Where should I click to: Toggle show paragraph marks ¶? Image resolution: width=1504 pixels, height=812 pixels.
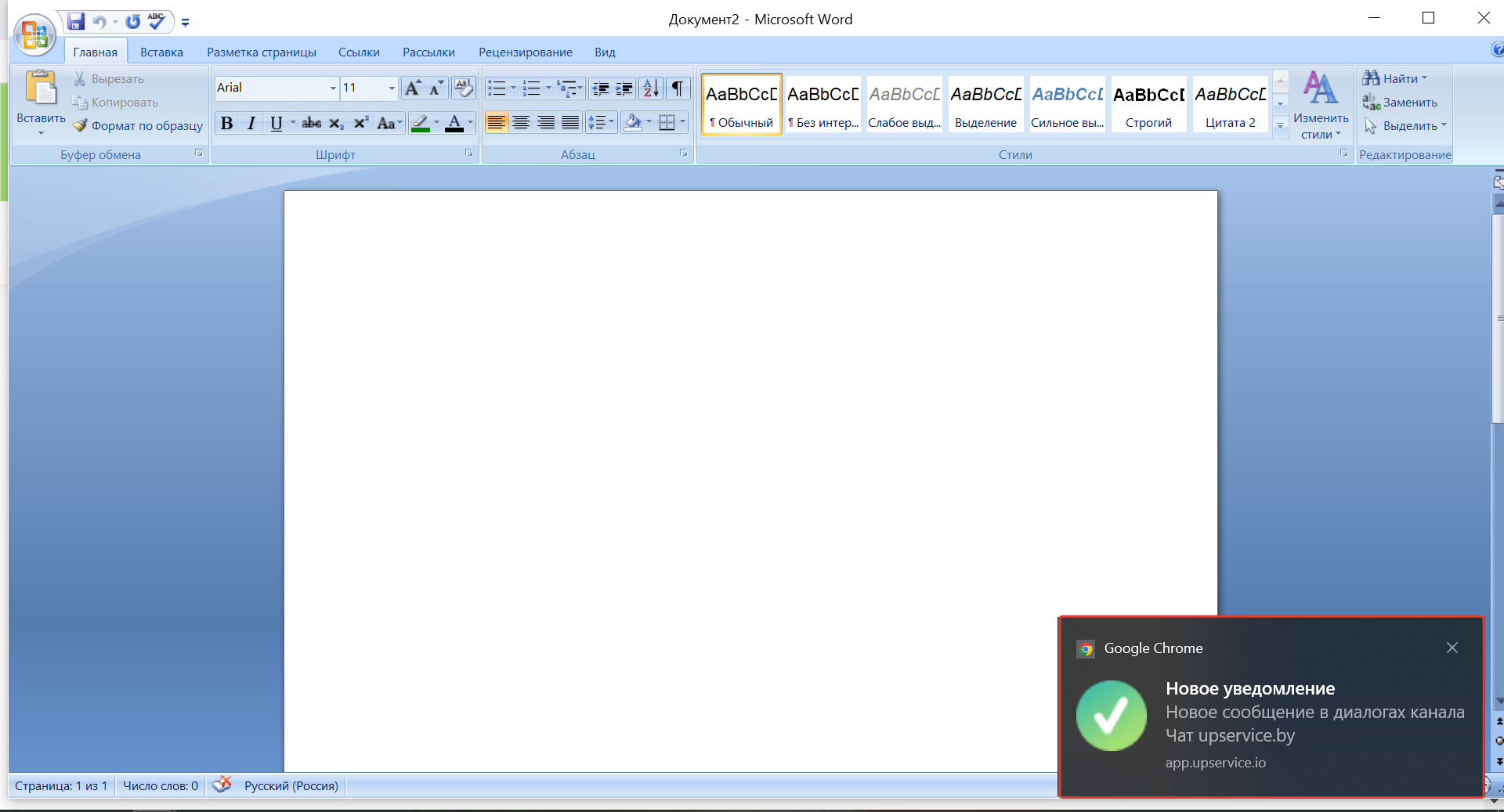pos(678,88)
